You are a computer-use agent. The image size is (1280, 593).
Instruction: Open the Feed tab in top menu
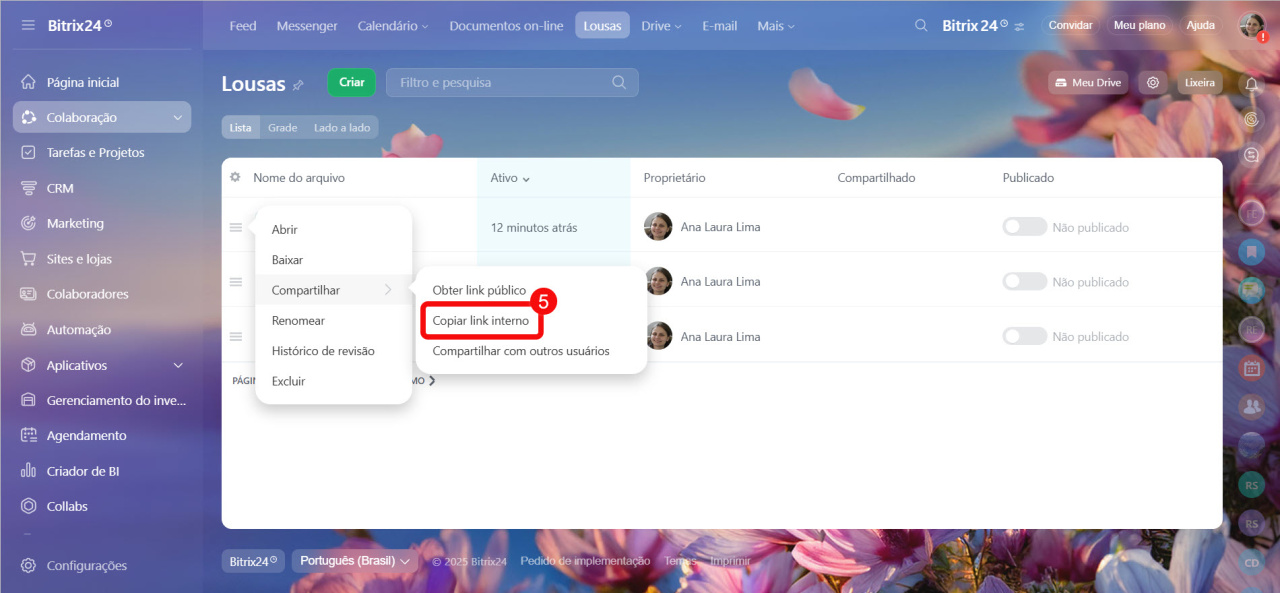pyautogui.click(x=243, y=26)
